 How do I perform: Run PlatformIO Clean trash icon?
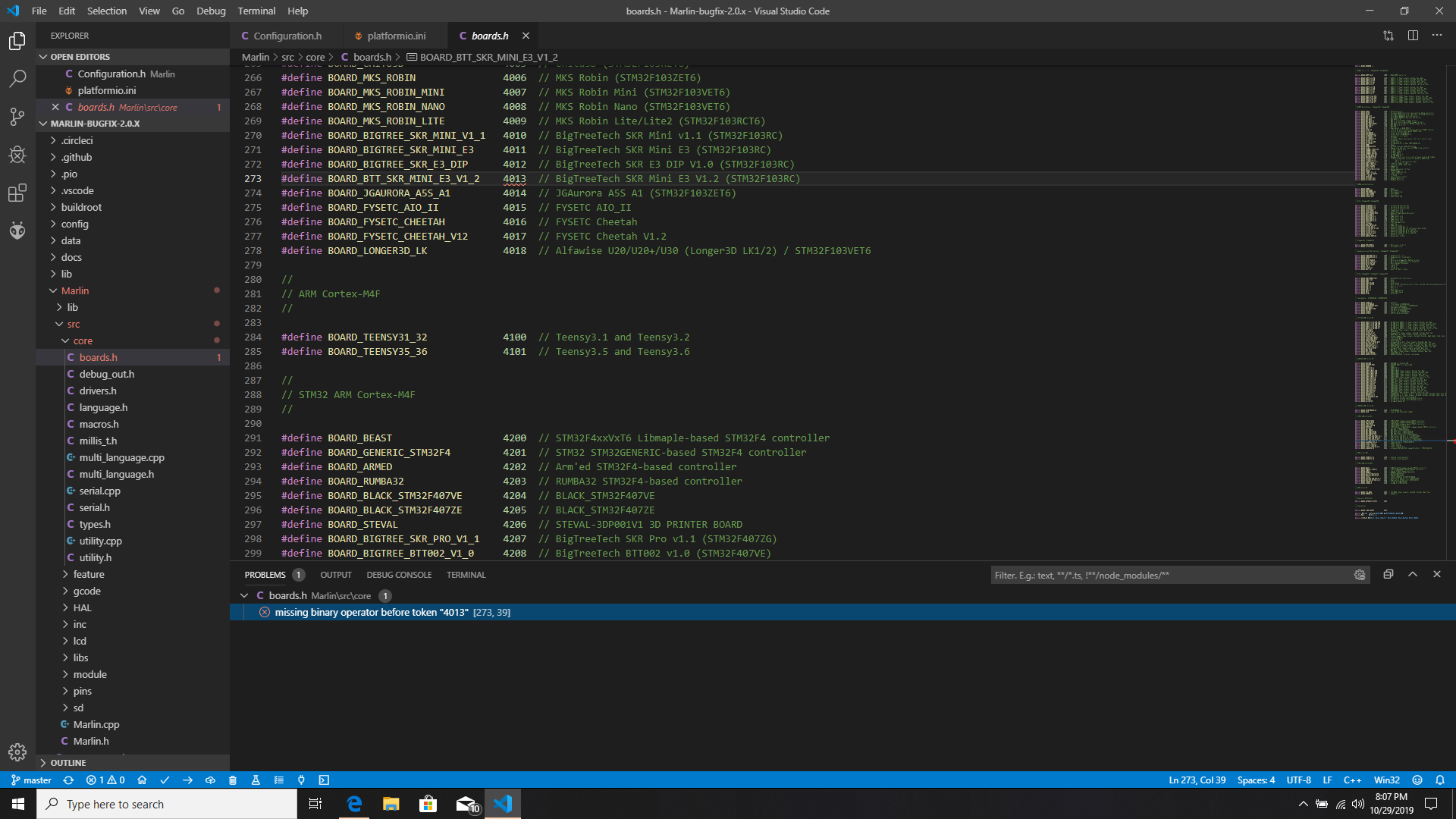233,780
